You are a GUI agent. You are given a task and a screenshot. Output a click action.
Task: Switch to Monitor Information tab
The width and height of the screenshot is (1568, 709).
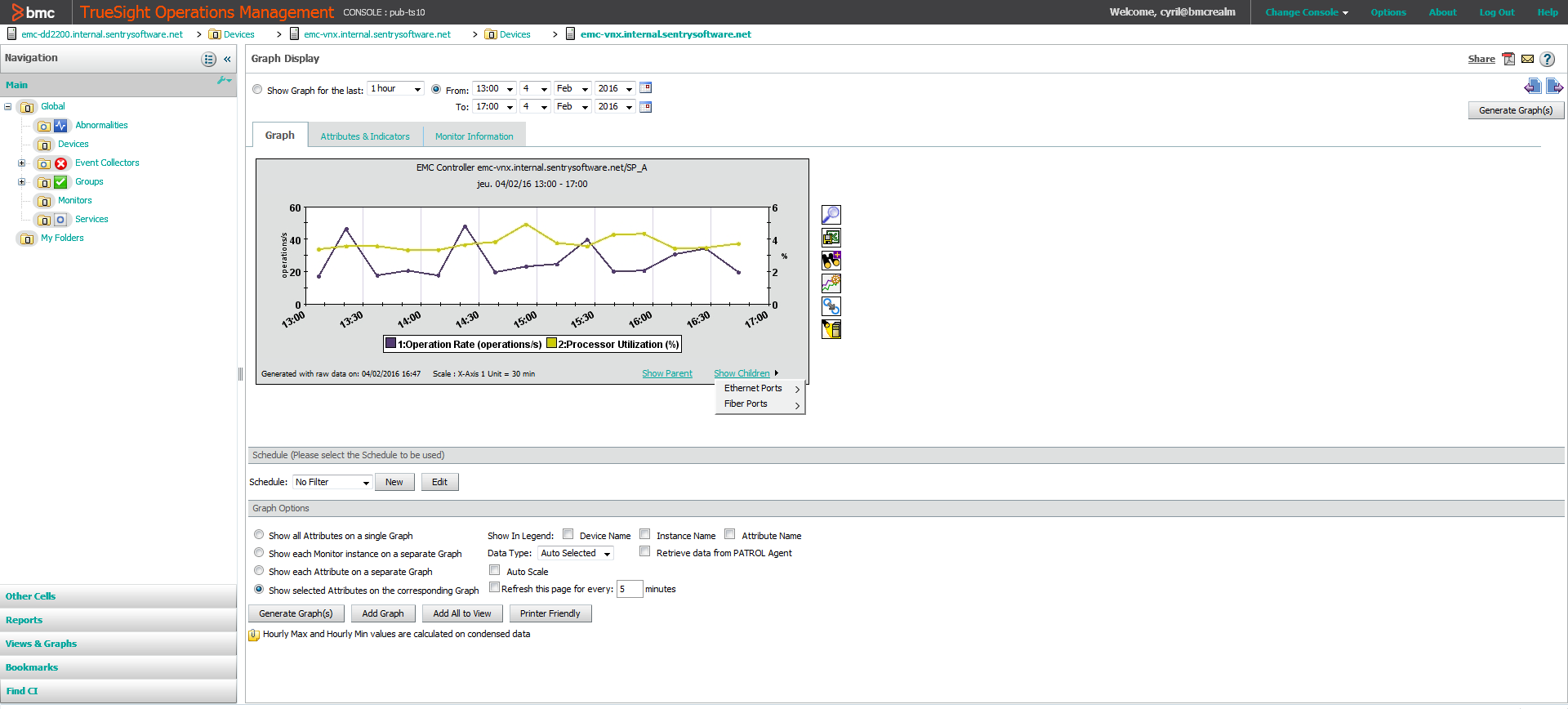coord(474,136)
